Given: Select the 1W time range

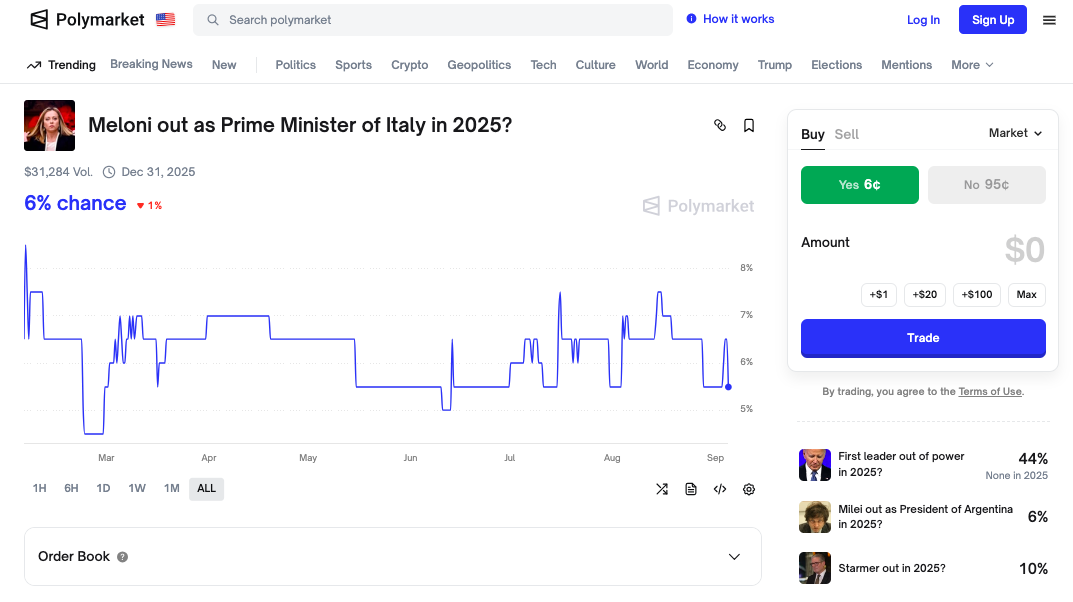Looking at the screenshot, I should (x=137, y=488).
